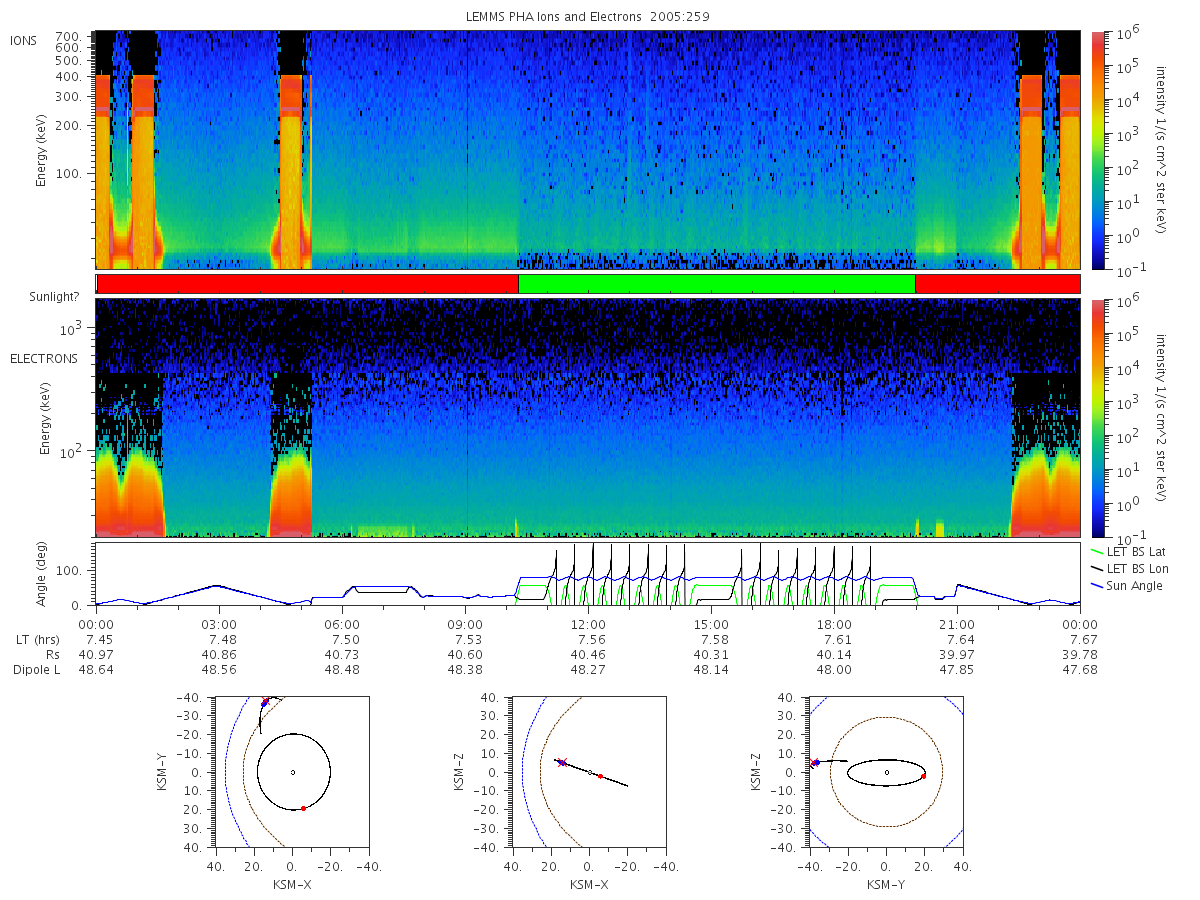This screenshot has width=1200, height=900.
Task: Click the 03:00 time axis label
Action: 219,623
